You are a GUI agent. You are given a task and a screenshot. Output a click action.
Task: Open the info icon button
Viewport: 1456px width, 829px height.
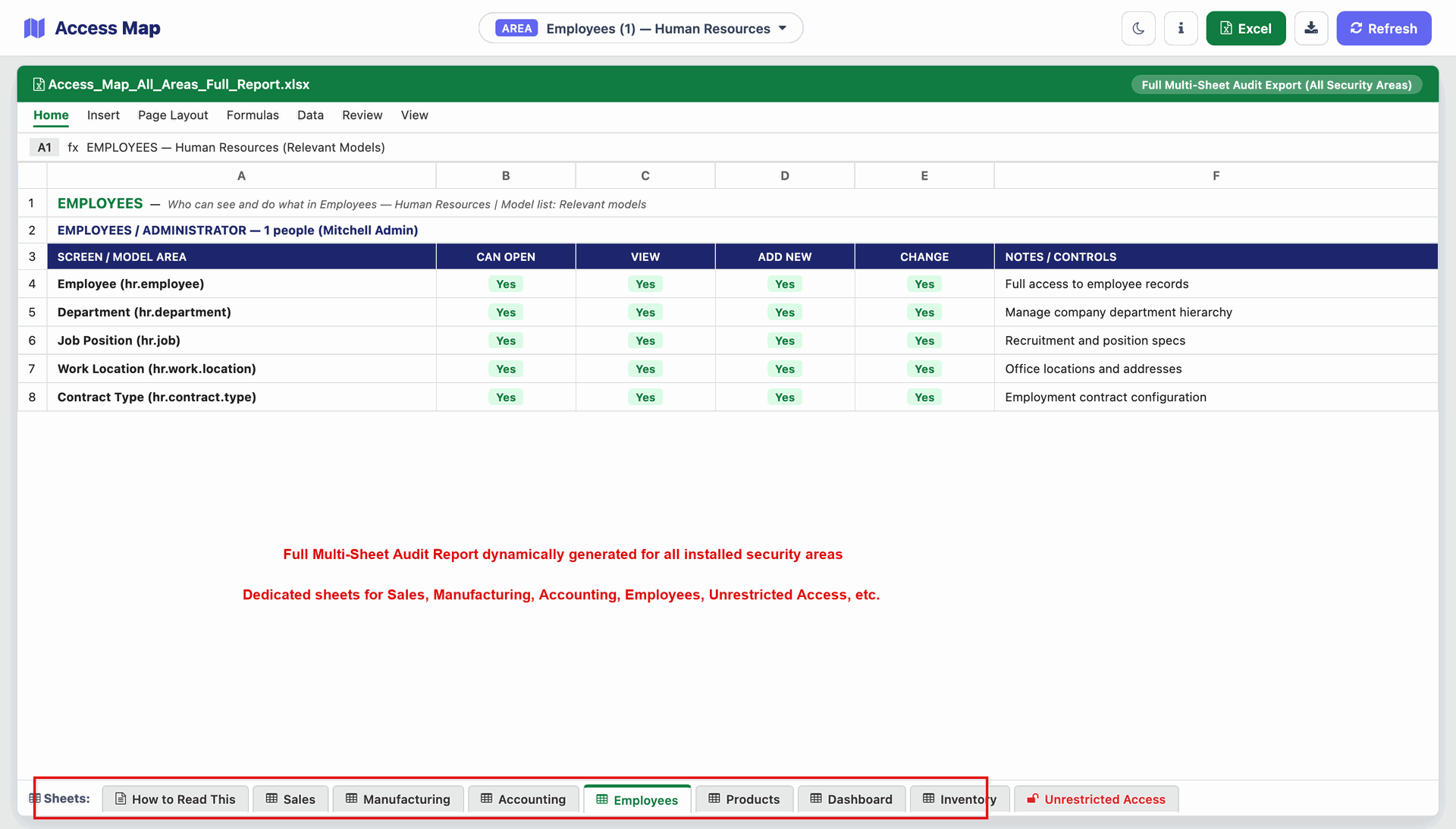pos(1181,28)
